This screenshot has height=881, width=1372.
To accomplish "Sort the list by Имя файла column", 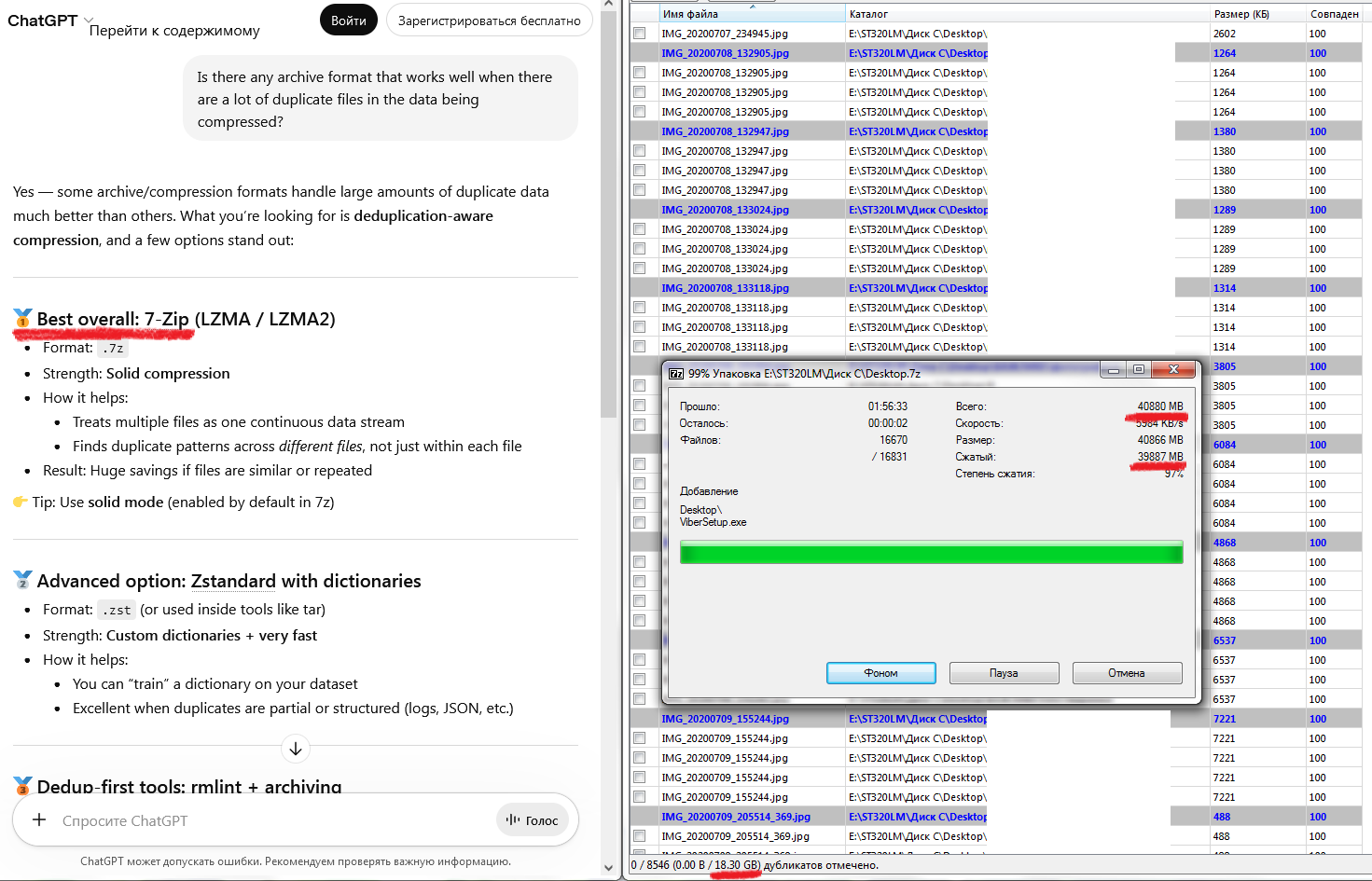I will pyautogui.click(x=737, y=14).
